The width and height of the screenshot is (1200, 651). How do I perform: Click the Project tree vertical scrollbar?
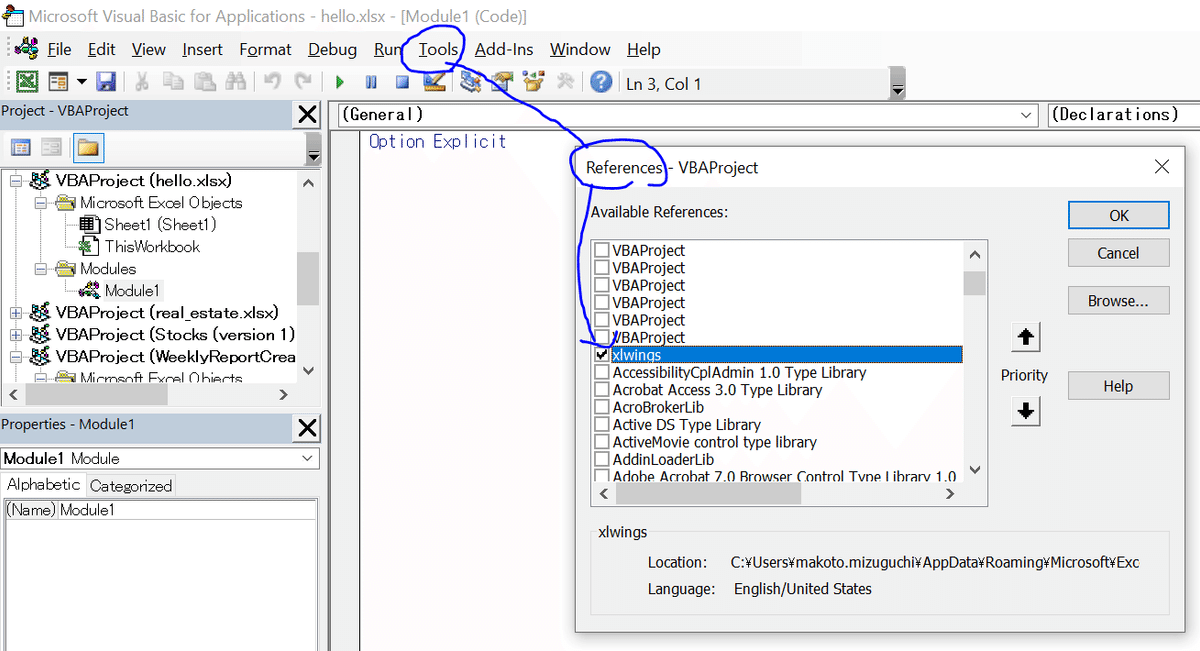pos(308,277)
